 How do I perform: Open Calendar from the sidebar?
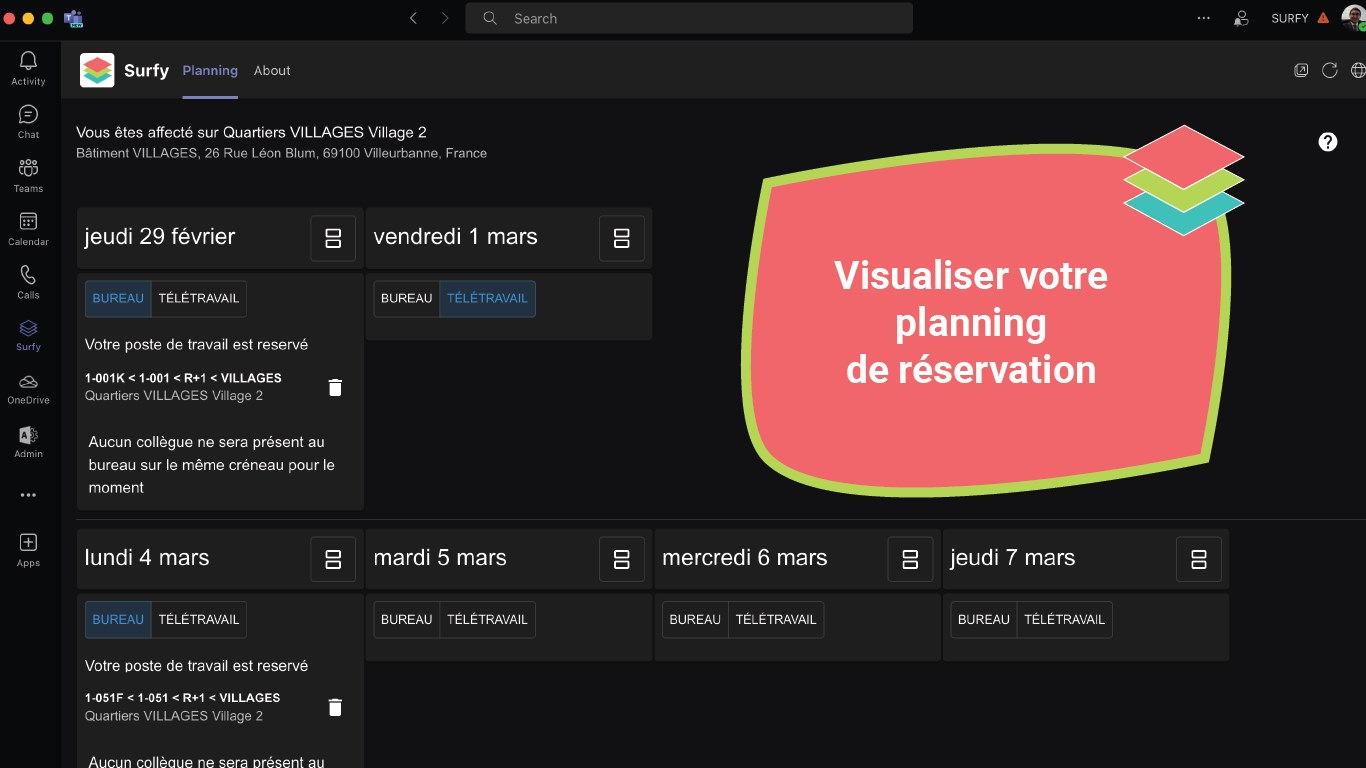28,228
